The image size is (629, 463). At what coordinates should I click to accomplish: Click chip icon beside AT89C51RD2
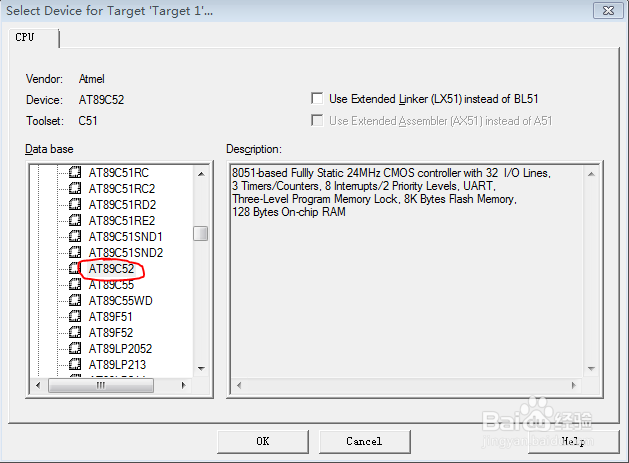[75, 204]
